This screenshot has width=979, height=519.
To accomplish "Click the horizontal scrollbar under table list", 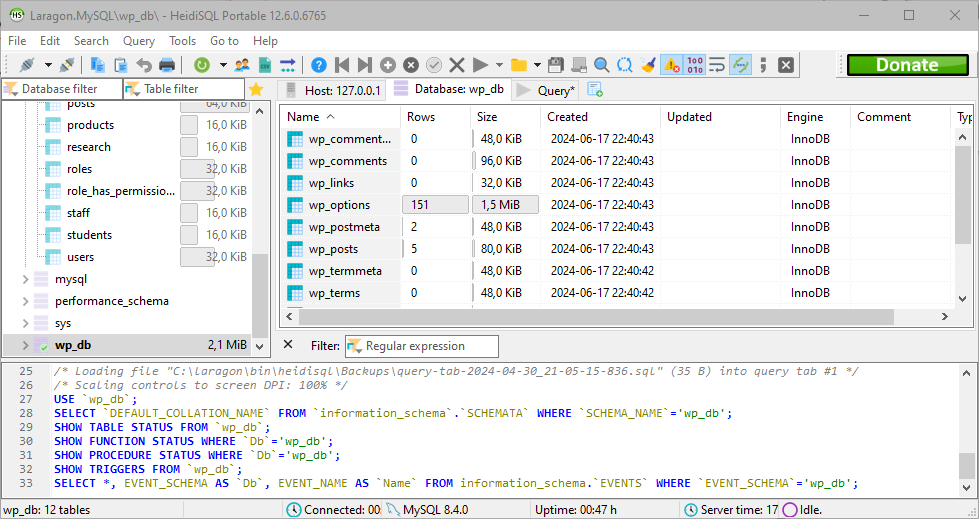I will coord(596,317).
